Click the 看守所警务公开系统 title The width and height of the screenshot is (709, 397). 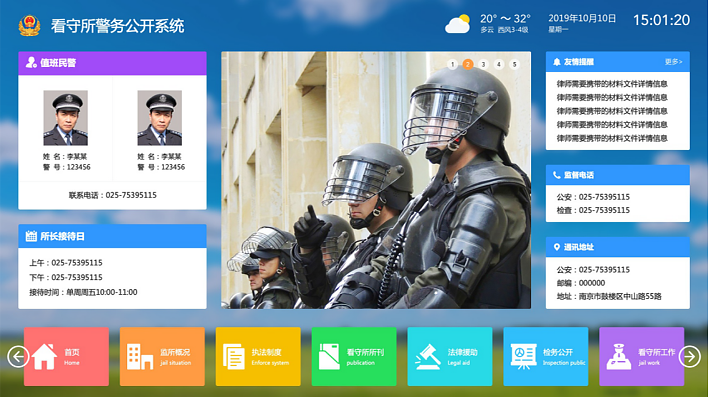118,26
